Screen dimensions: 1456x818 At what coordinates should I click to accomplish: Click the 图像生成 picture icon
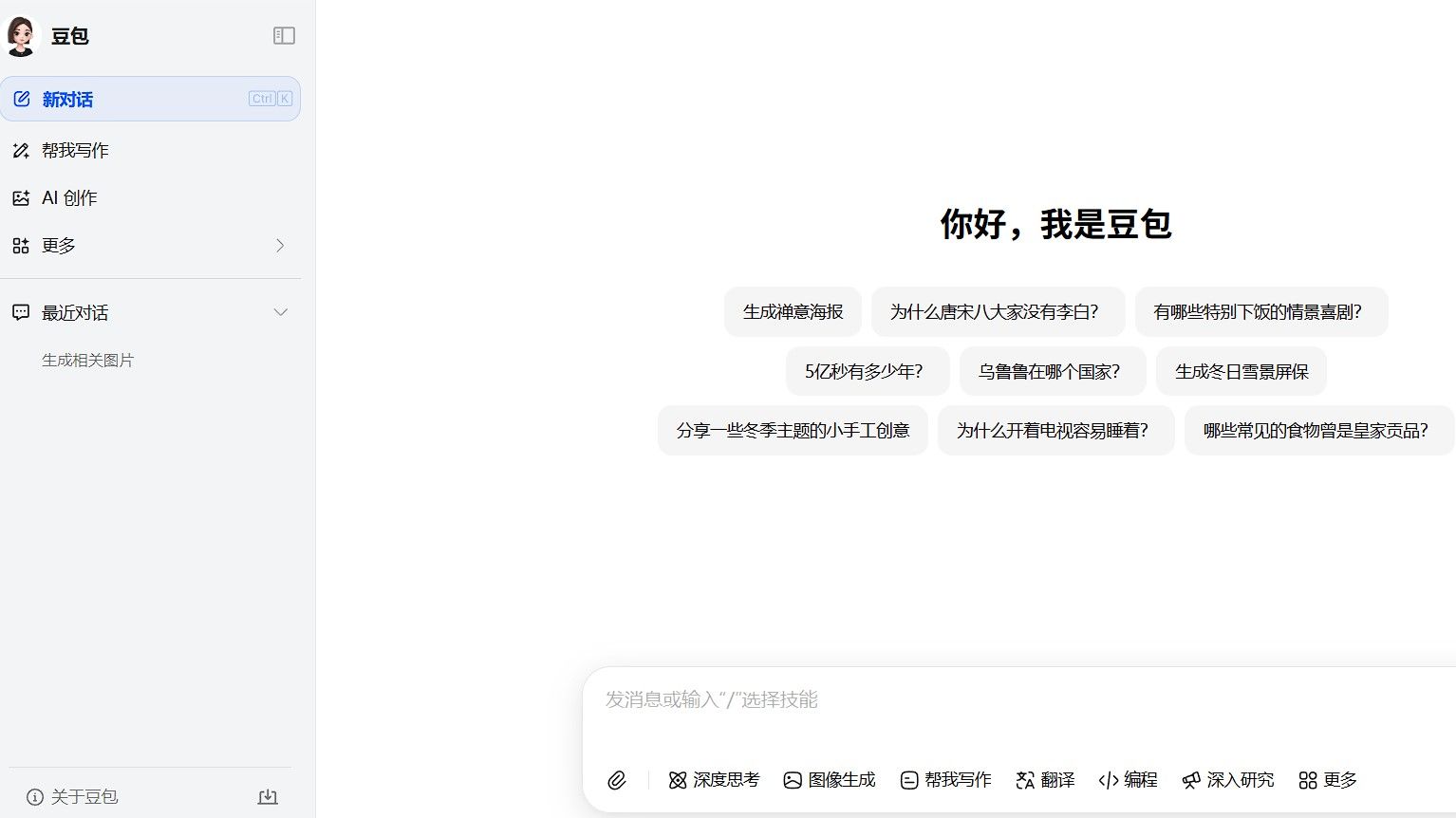[x=793, y=780]
